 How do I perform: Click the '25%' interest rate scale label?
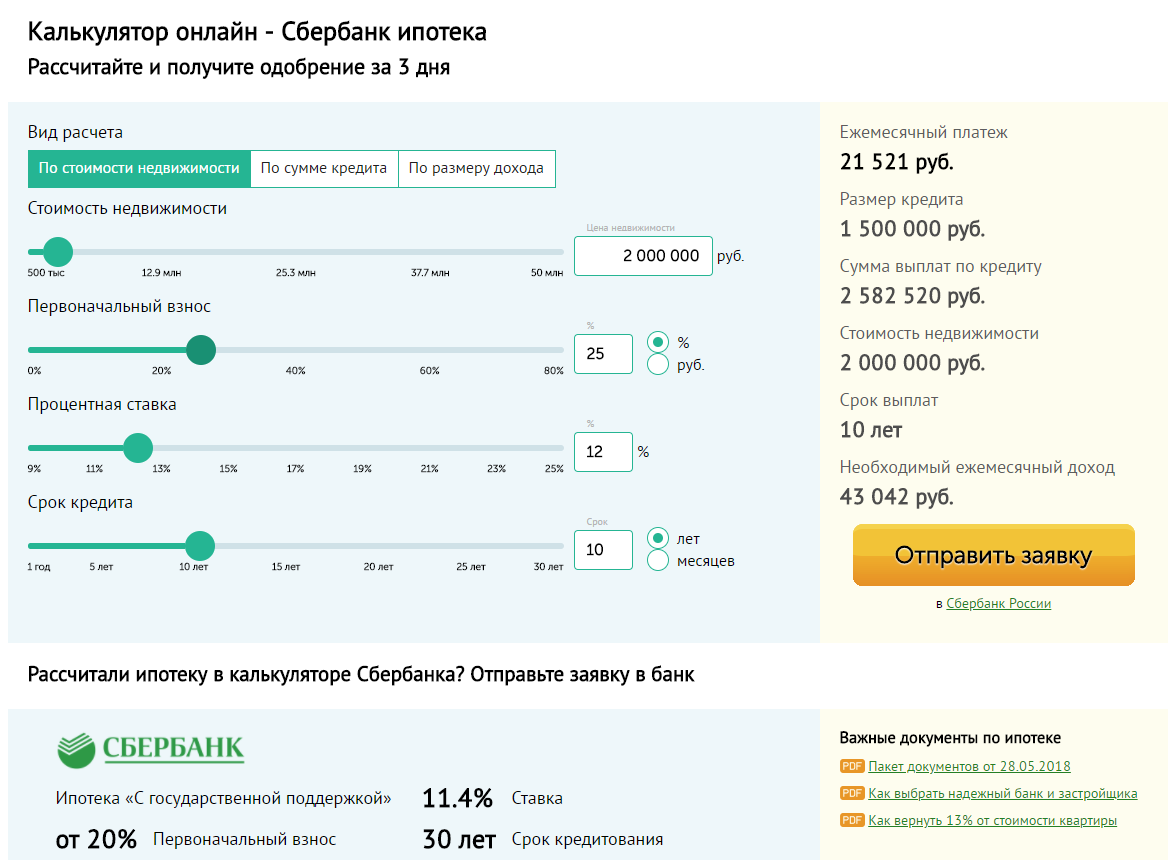pos(554,469)
